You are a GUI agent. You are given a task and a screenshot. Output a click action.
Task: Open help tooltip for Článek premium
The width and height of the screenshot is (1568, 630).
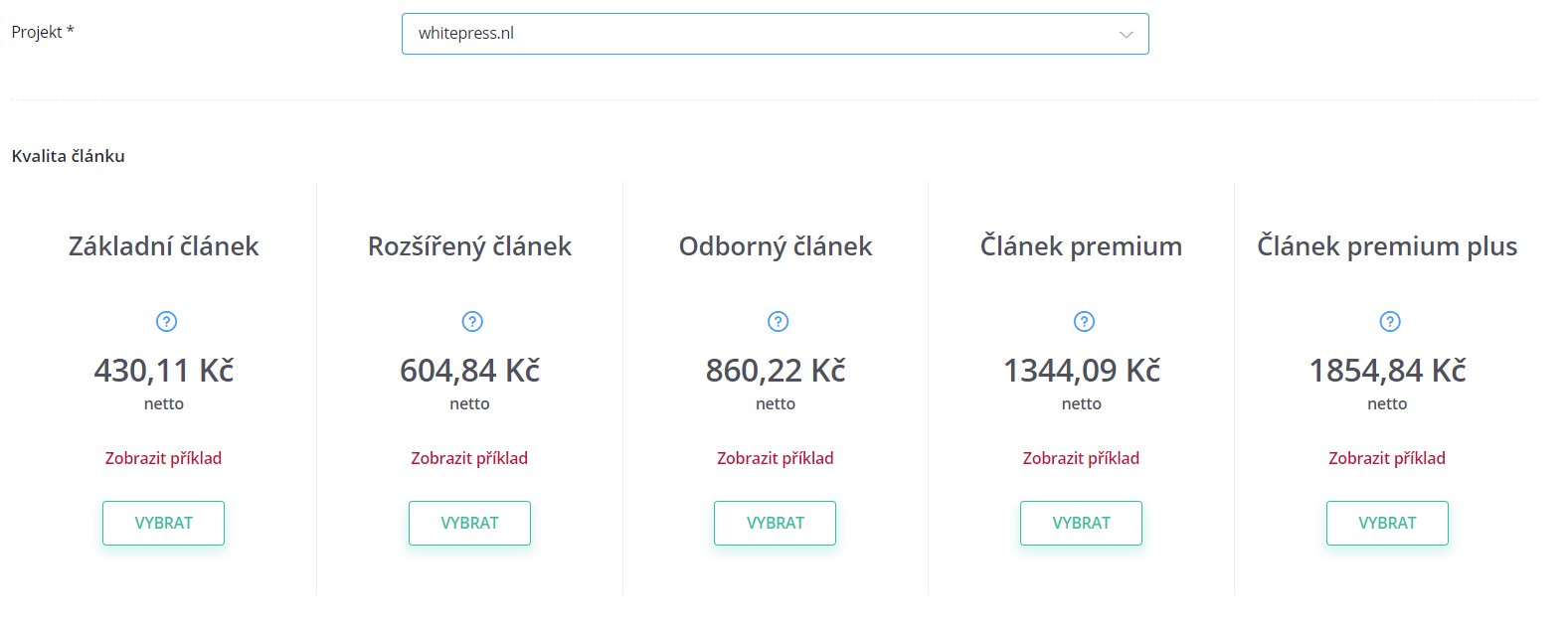coord(1084,321)
